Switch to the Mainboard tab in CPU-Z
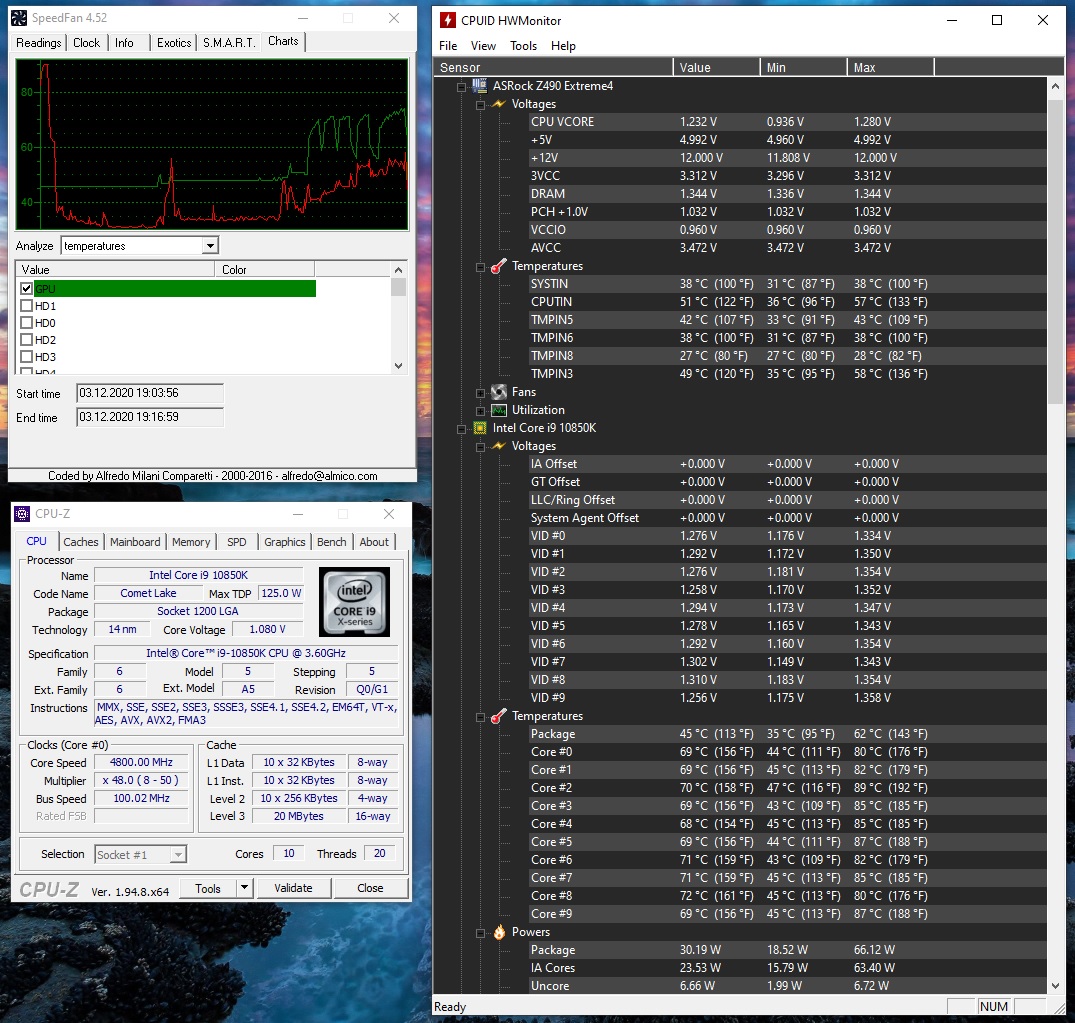 pyautogui.click(x=135, y=542)
